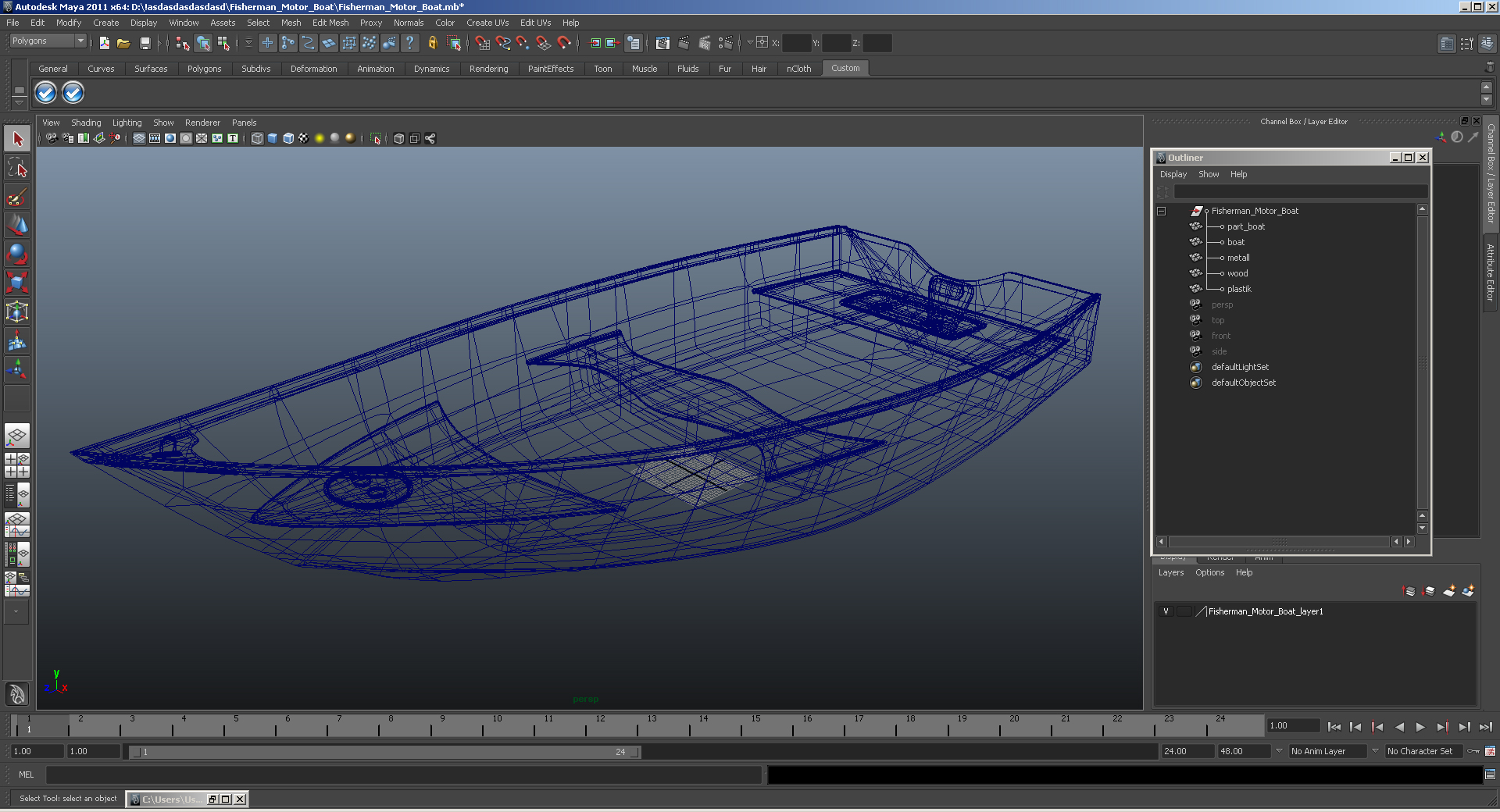Toggle Textured display checker icon
Image resolution: width=1500 pixels, height=812 pixels.
point(304,138)
